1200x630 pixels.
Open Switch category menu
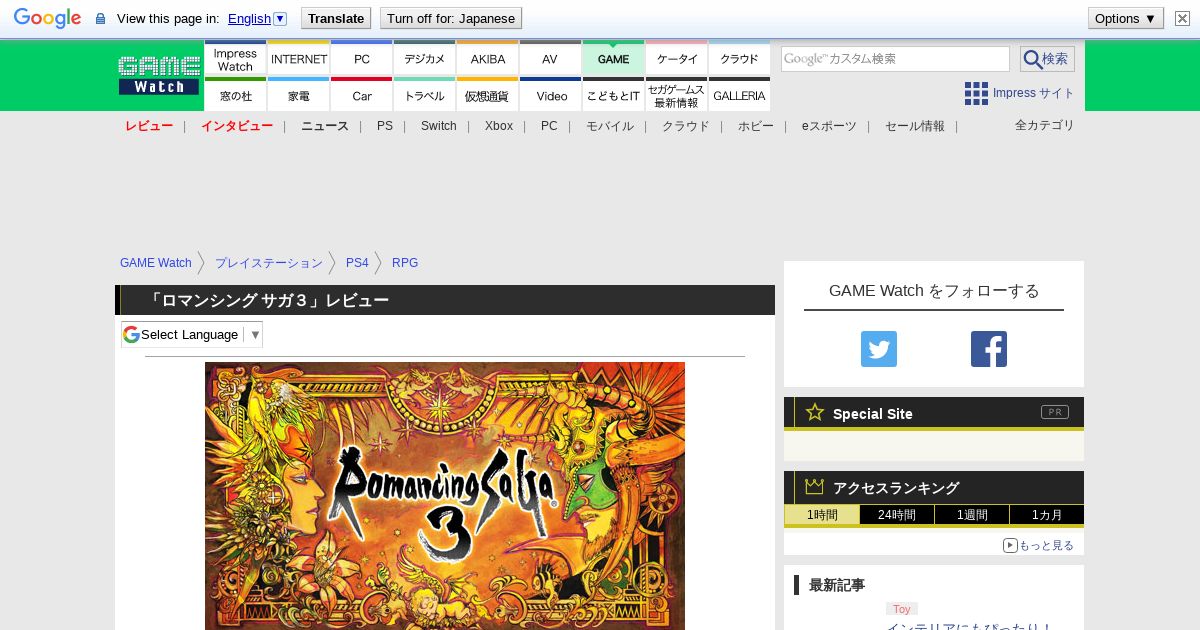(x=438, y=126)
